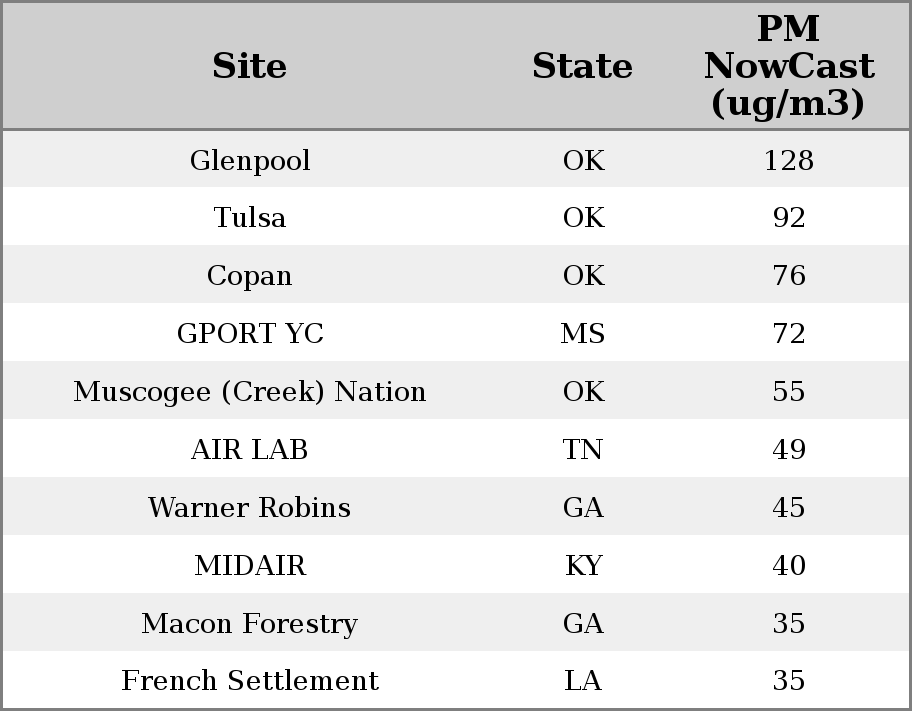The width and height of the screenshot is (912, 711).
Task: Click the Copan row site cell
Action: pyautogui.click(x=250, y=276)
